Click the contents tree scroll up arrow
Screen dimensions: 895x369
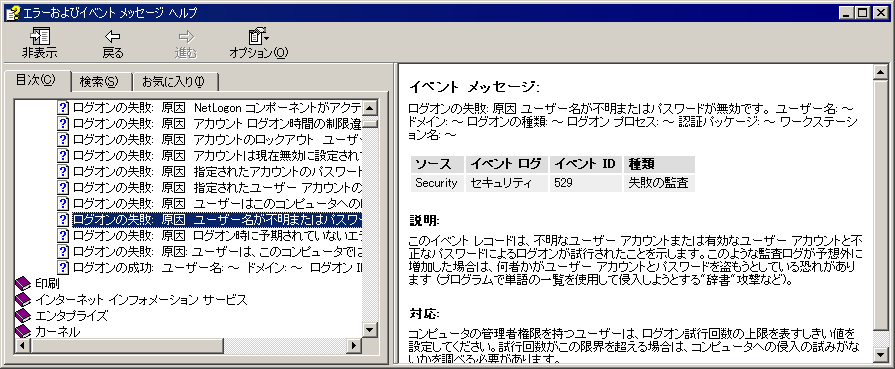pyautogui.click(x=370, y=107)
